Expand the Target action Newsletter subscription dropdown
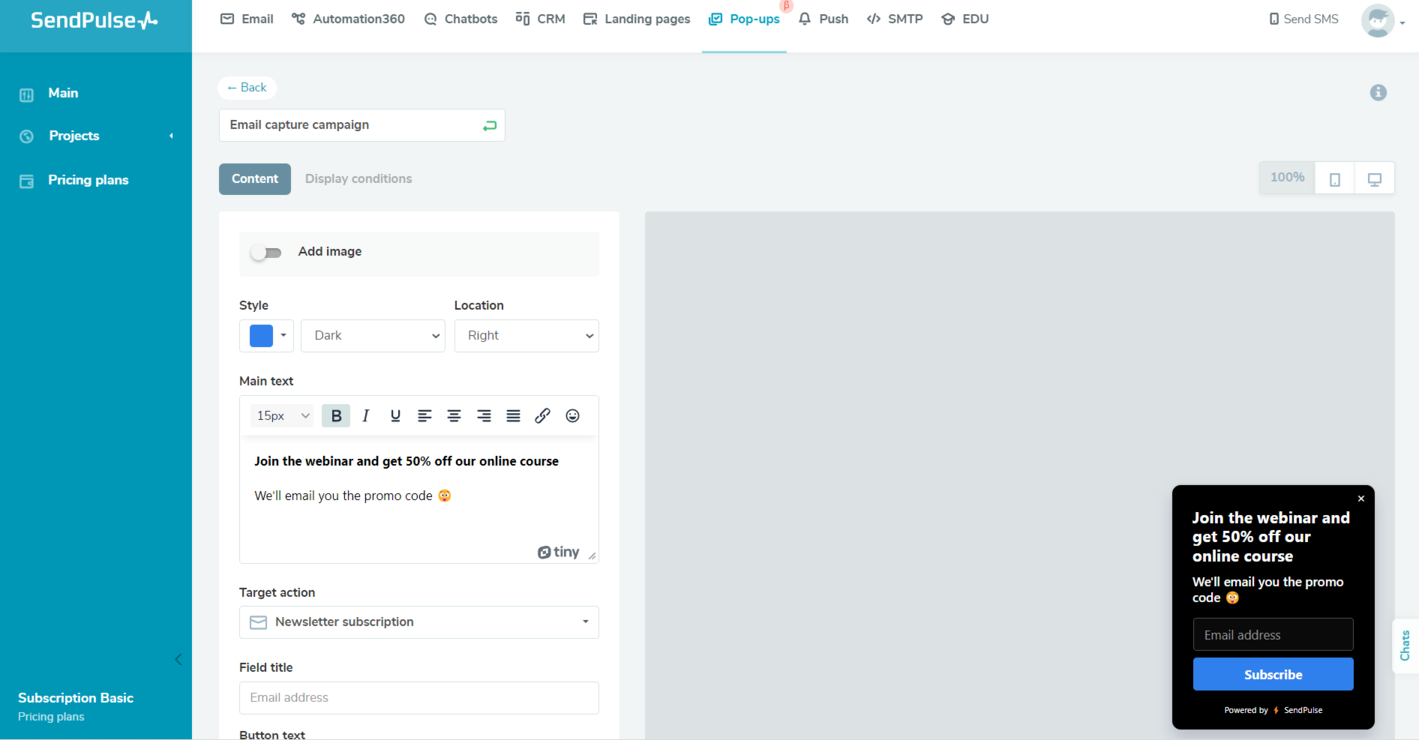The image size is (1419, 740). 419,622
